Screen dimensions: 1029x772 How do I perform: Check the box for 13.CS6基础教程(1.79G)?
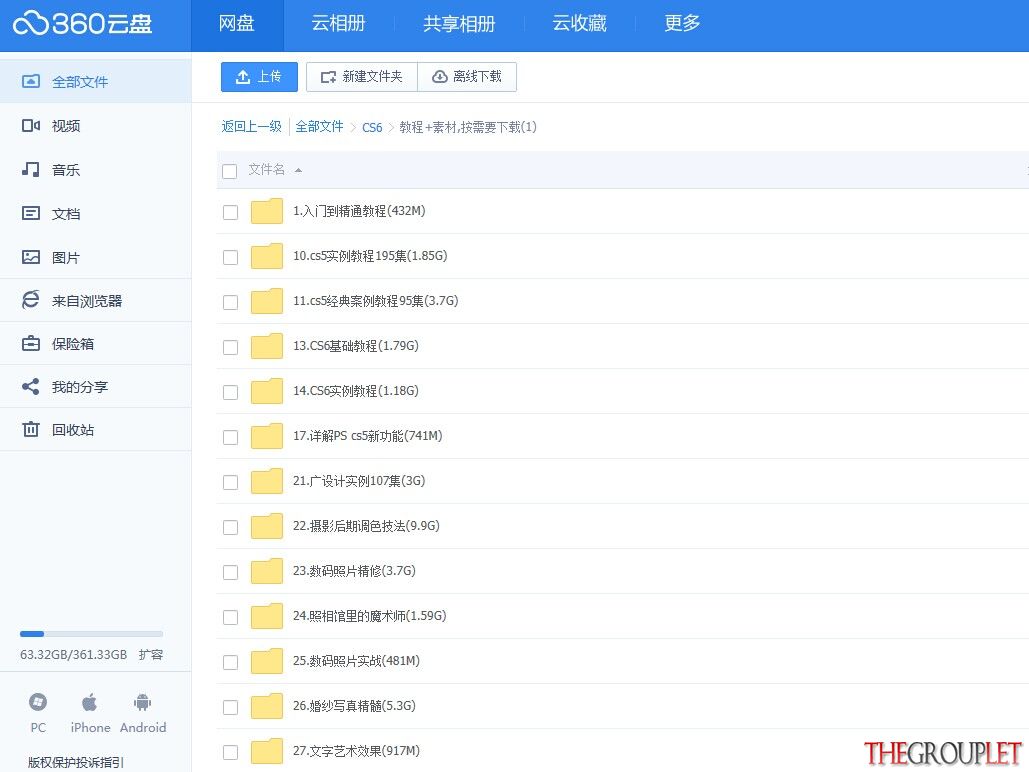230,347
